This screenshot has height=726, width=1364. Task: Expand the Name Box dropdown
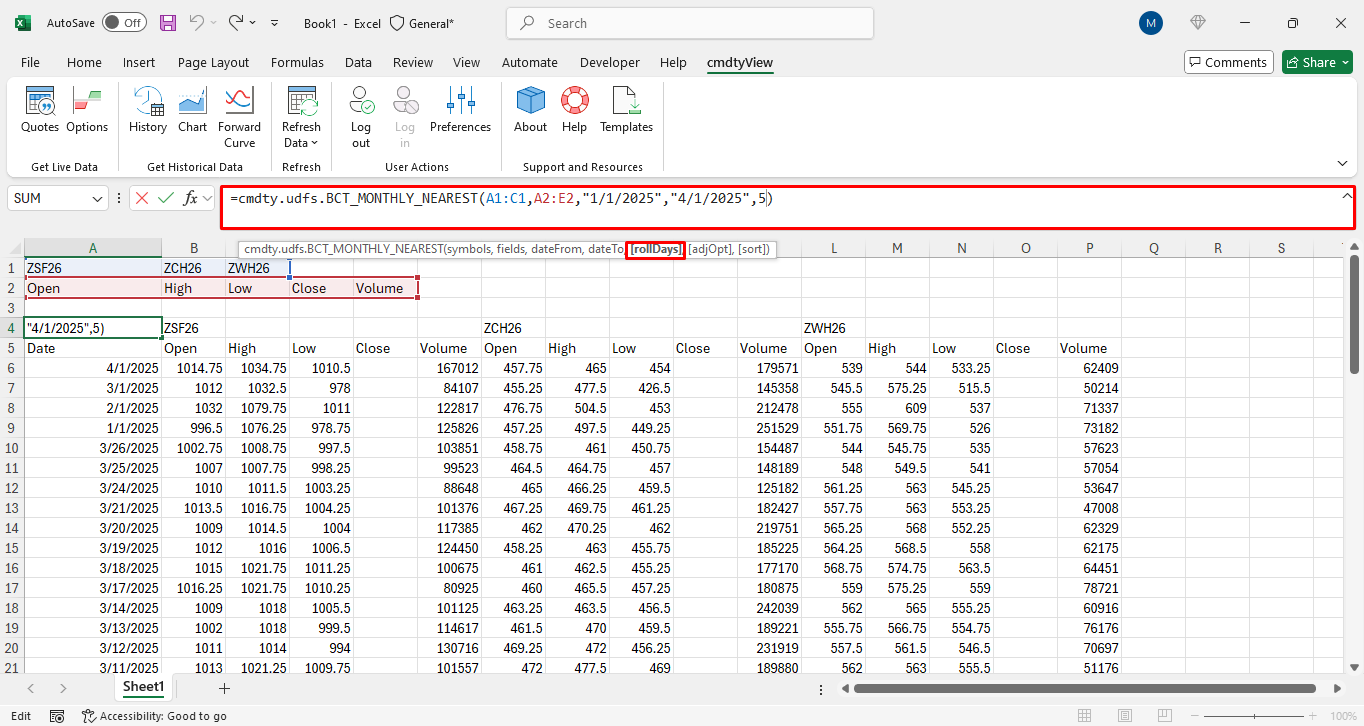97,198
